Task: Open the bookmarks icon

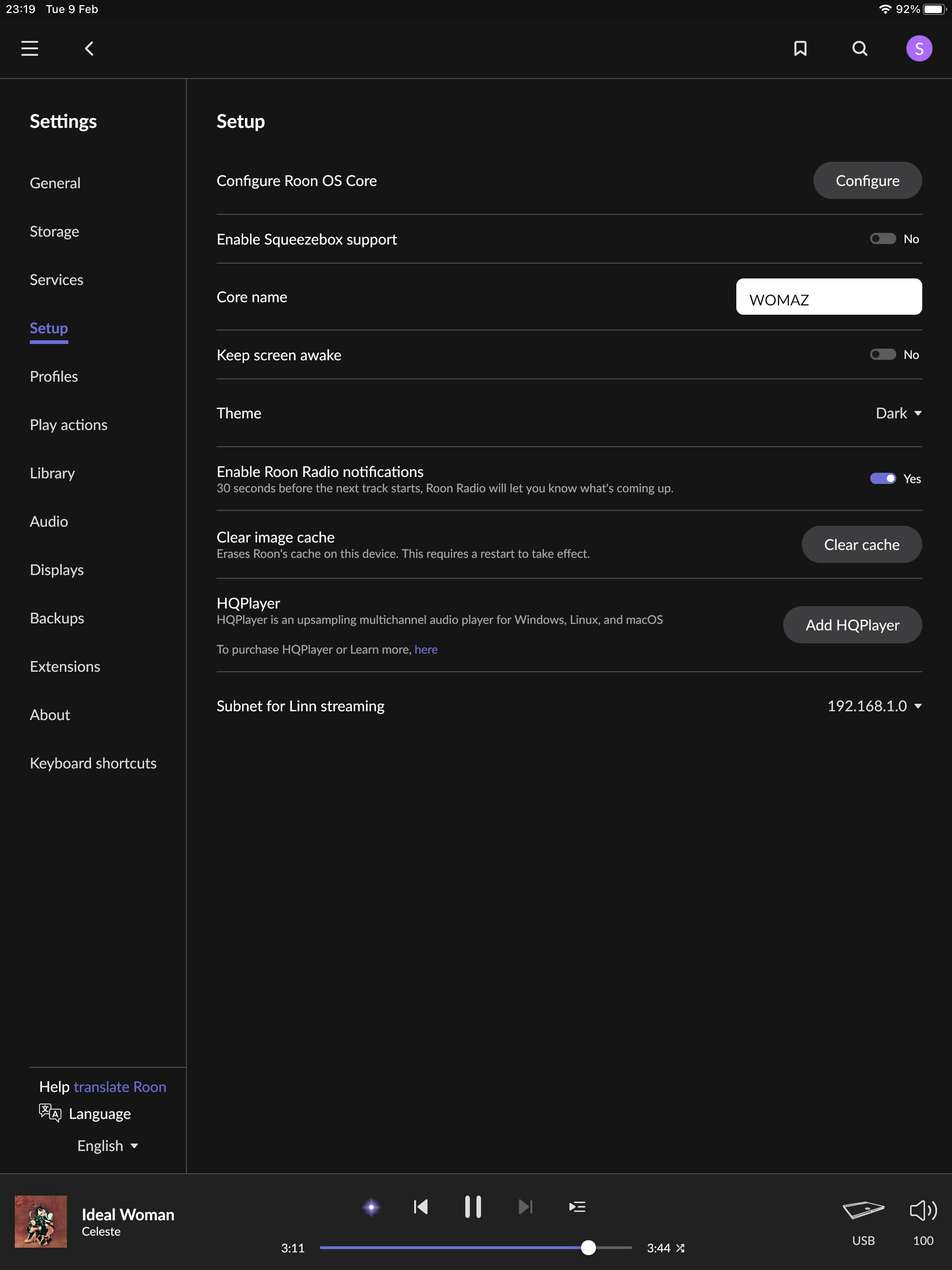Action: coord(800,48)
